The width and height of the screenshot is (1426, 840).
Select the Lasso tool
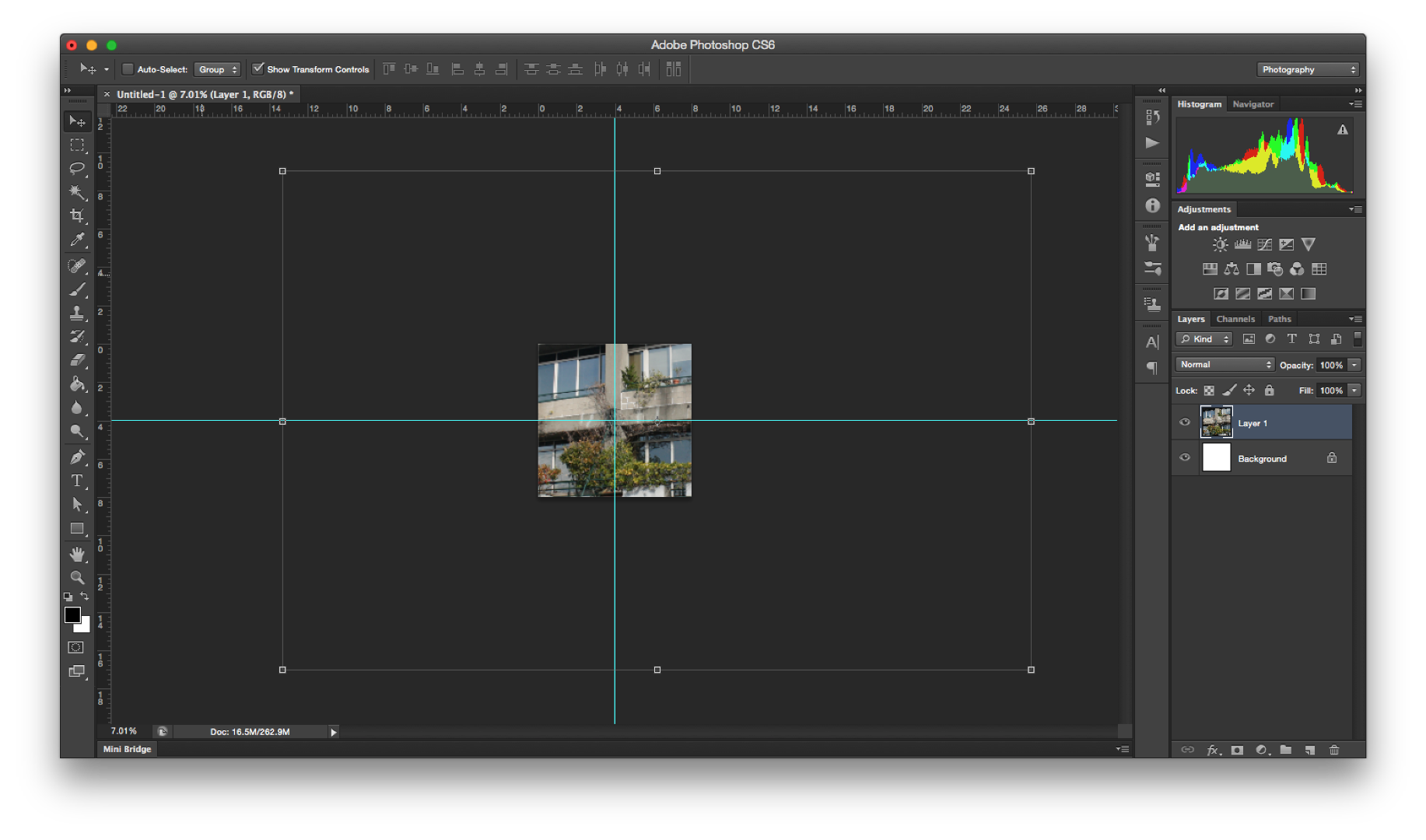(x=77, y=168)
